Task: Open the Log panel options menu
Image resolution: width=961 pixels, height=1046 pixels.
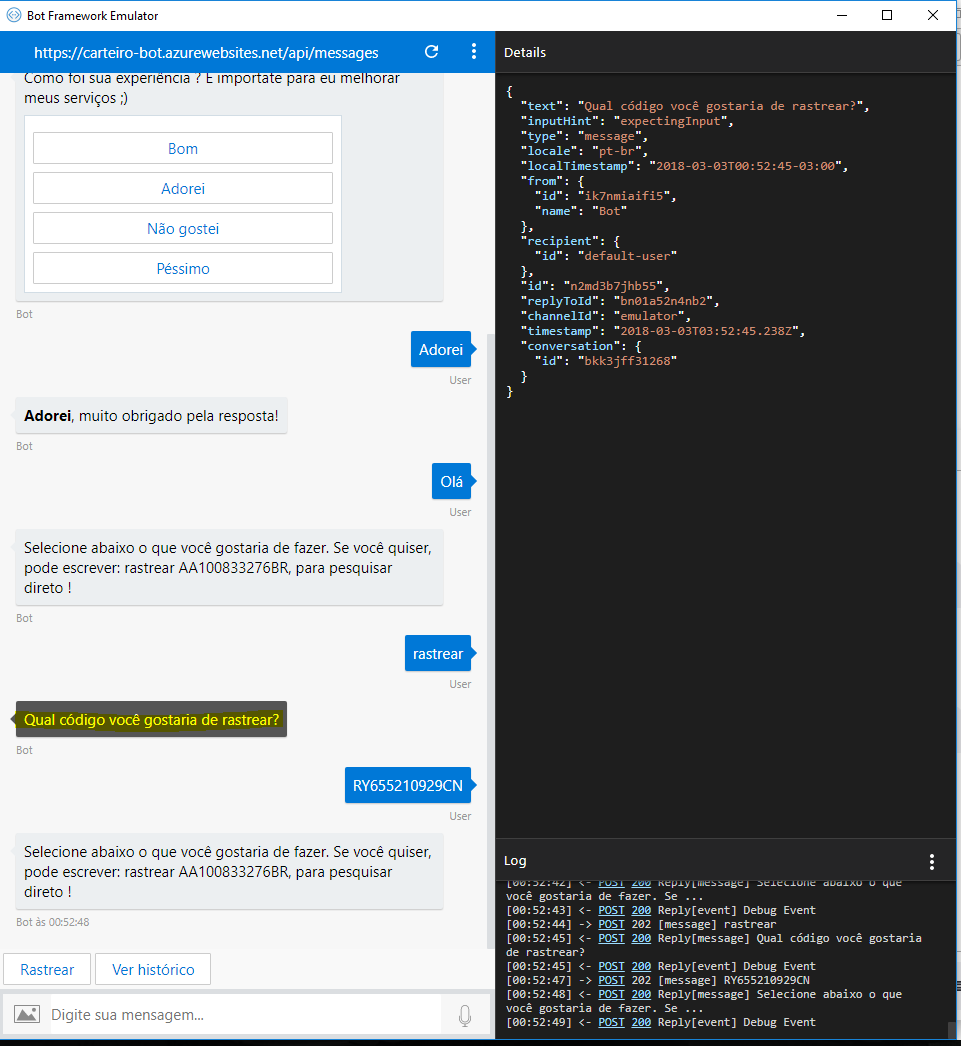Action: point(931,860)
